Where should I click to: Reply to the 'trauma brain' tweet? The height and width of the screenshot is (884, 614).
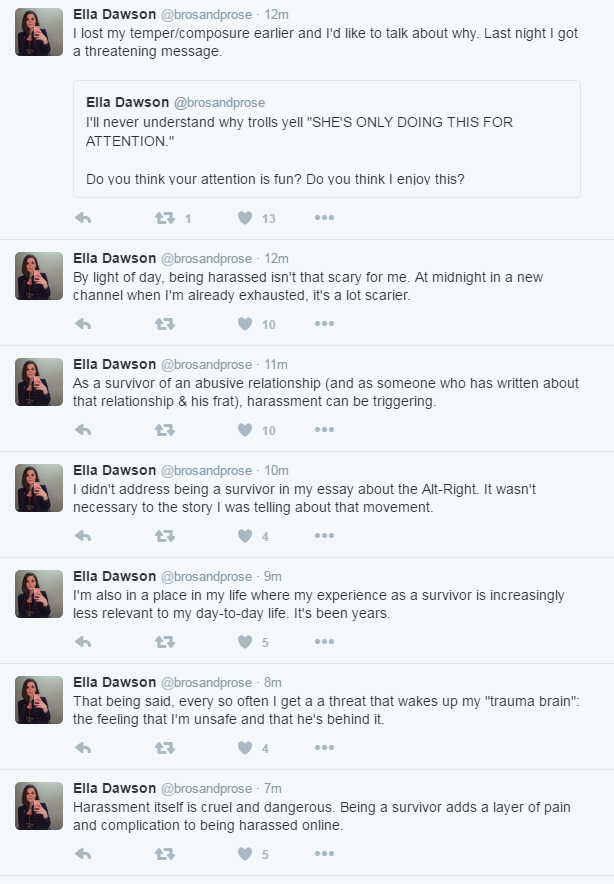click(x=83, y=748)
